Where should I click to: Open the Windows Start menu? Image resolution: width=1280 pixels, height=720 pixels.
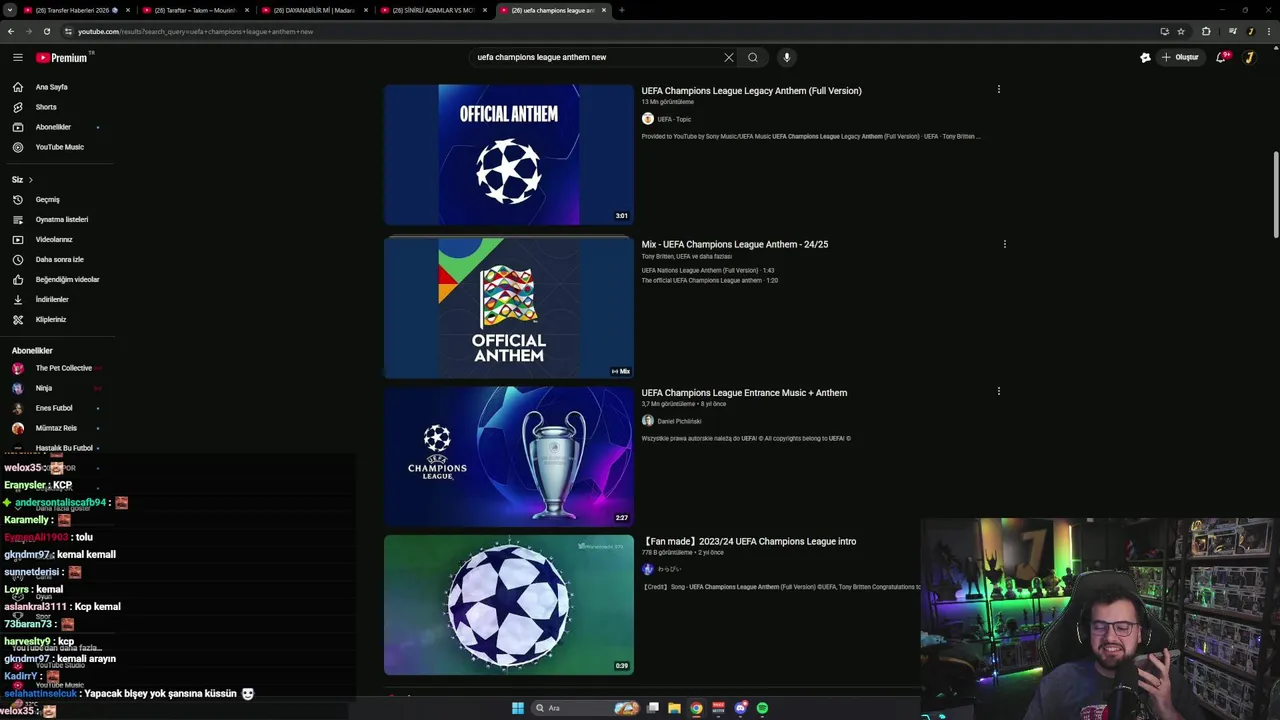[x=518, y=708]
